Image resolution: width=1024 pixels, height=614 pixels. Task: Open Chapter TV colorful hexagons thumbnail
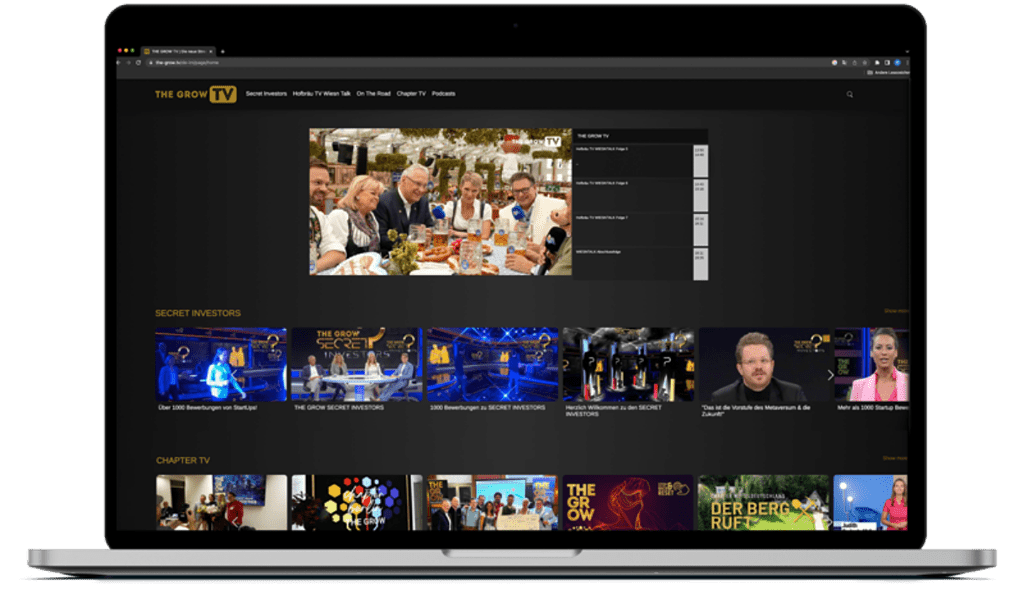pyautogui.click(x=357, y=502)
